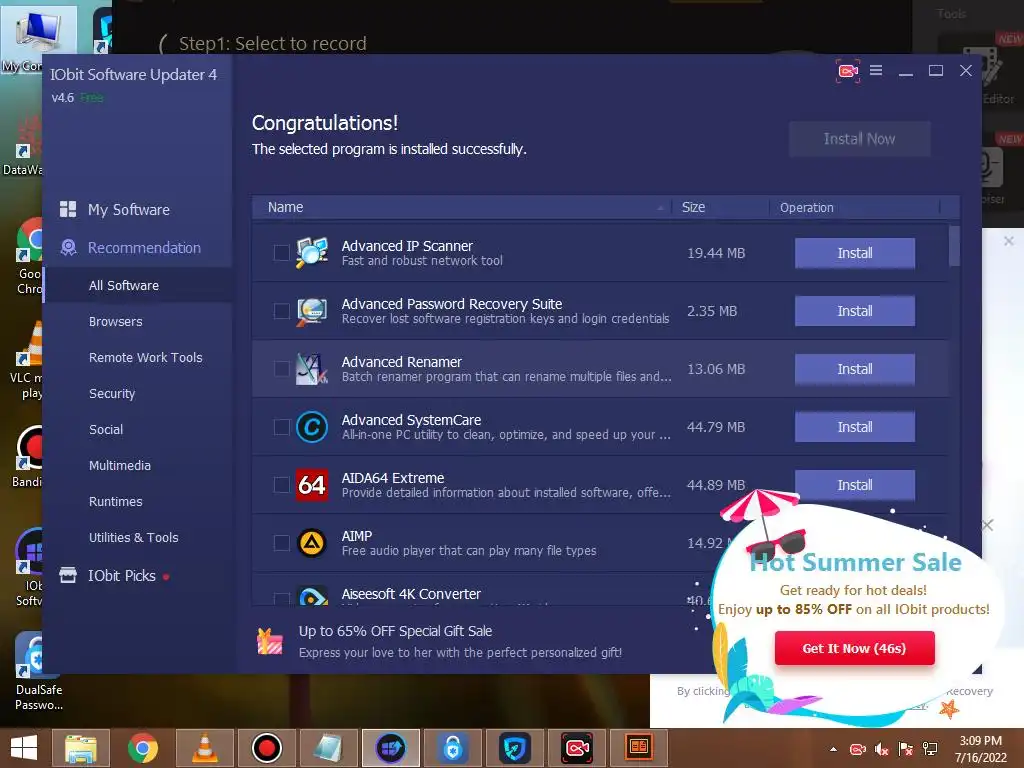Open VLC media player from taskbar
Image resolution: width=1024 pixels, height=768 pixels.
pos(204,747)
